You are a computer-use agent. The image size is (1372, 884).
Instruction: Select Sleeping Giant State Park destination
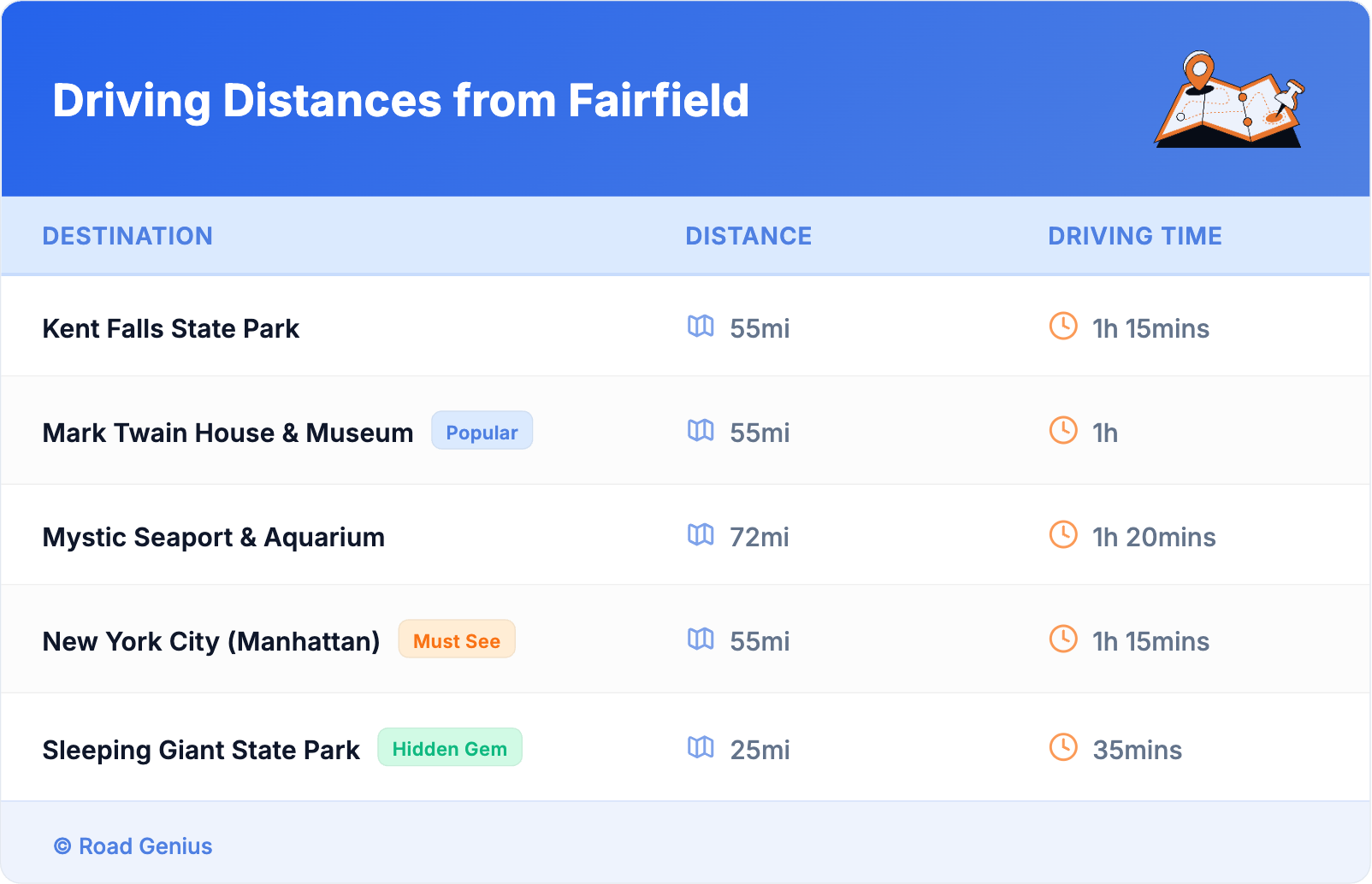[201, 750]
